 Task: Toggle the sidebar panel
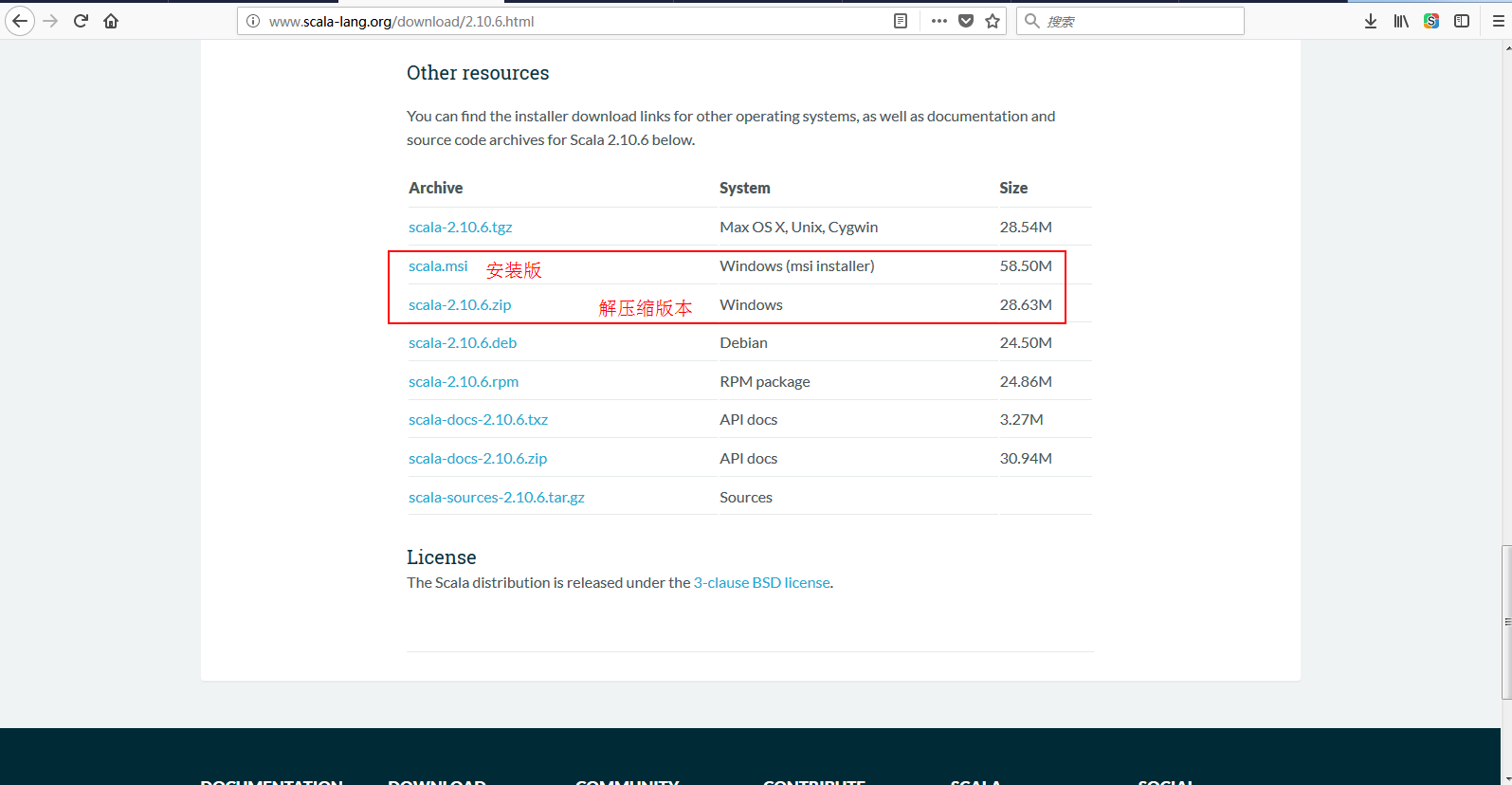tap(1462, 21)
